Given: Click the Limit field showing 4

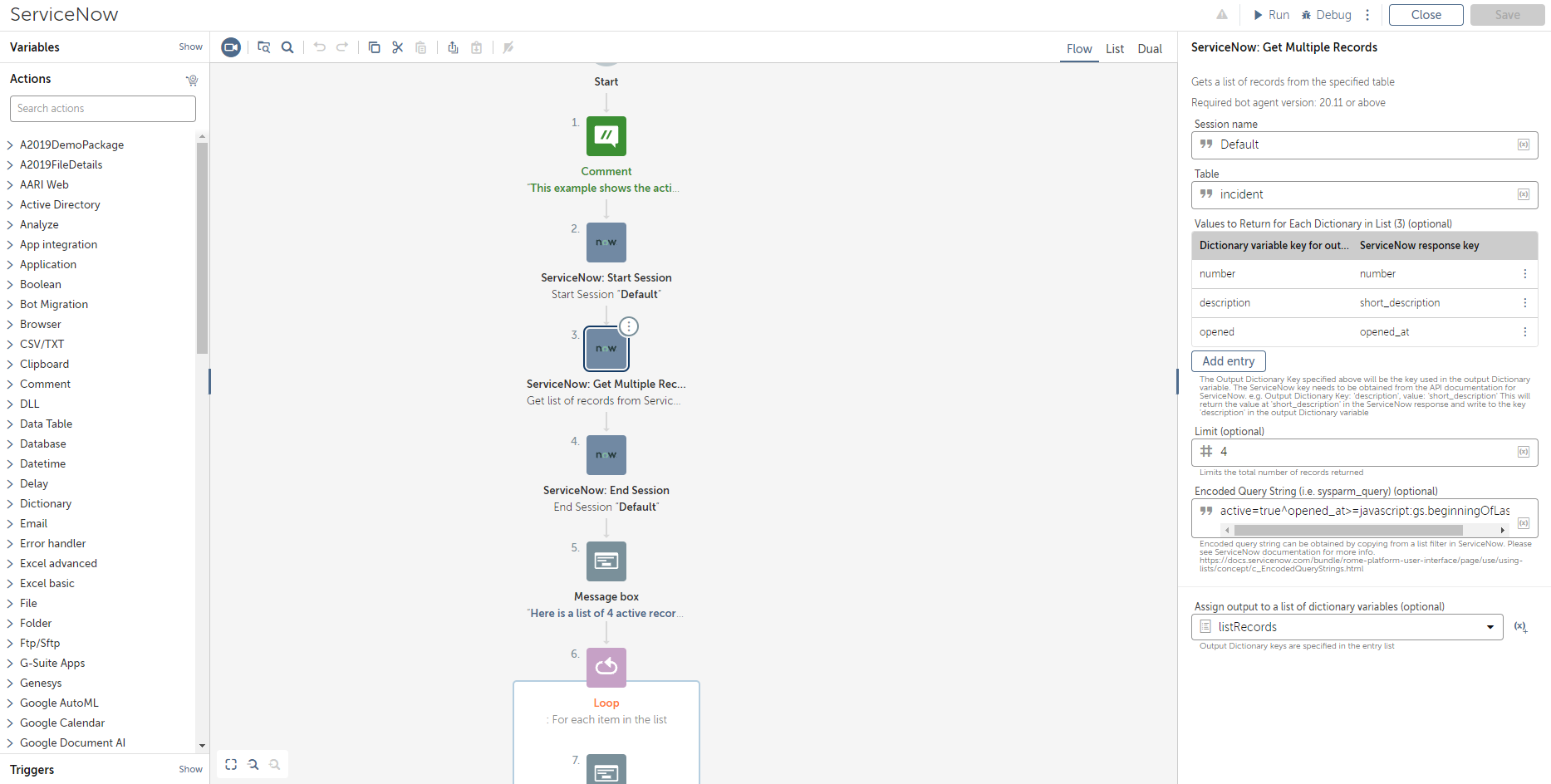Looking at the screenshot, I should [x=1364, y=452].
